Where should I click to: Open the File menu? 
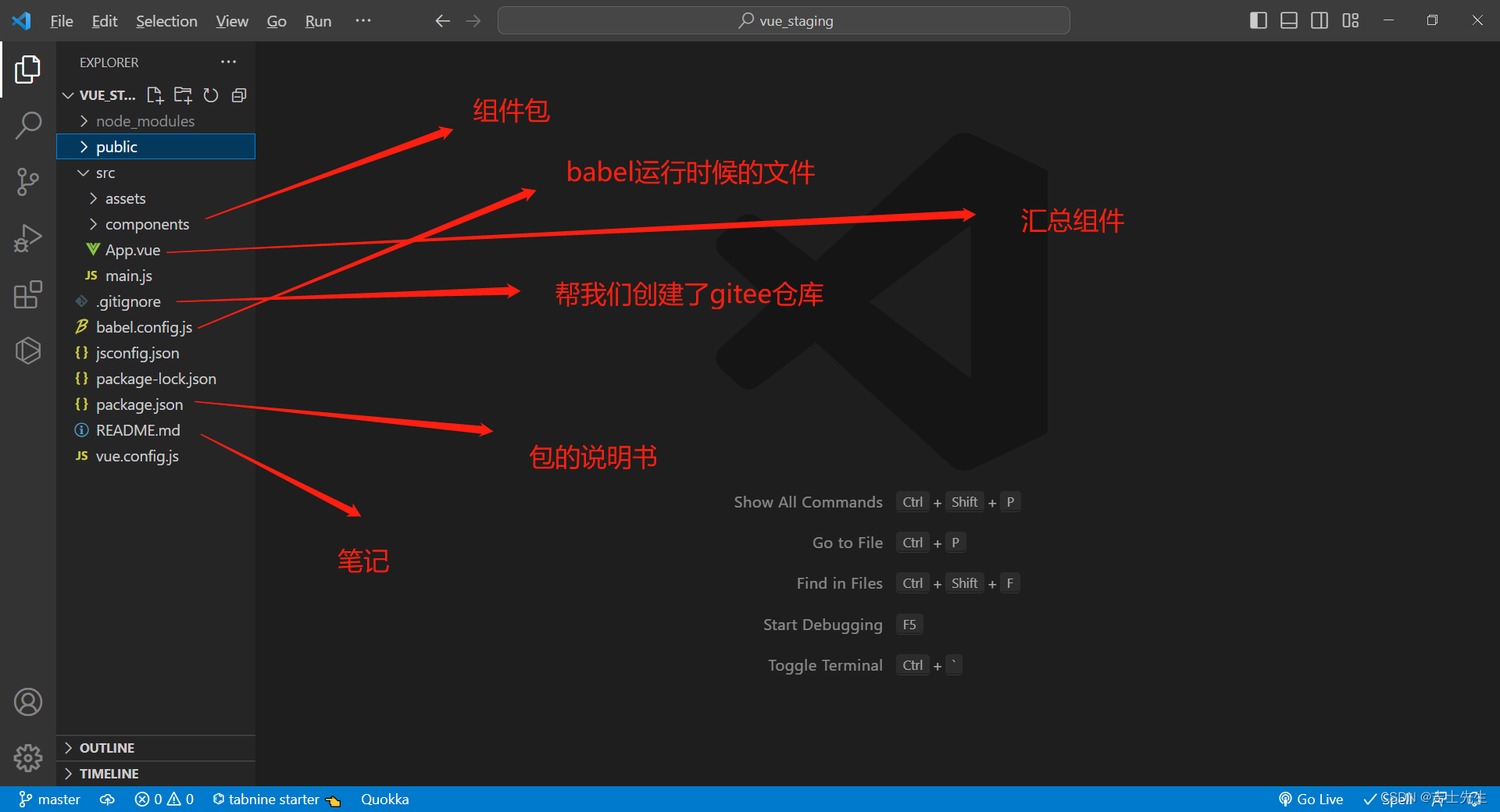pos(62,21)
